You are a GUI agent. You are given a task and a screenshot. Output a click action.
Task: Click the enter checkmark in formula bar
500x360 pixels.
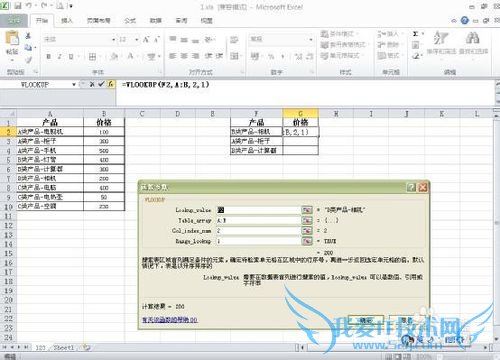click(101, 85)
